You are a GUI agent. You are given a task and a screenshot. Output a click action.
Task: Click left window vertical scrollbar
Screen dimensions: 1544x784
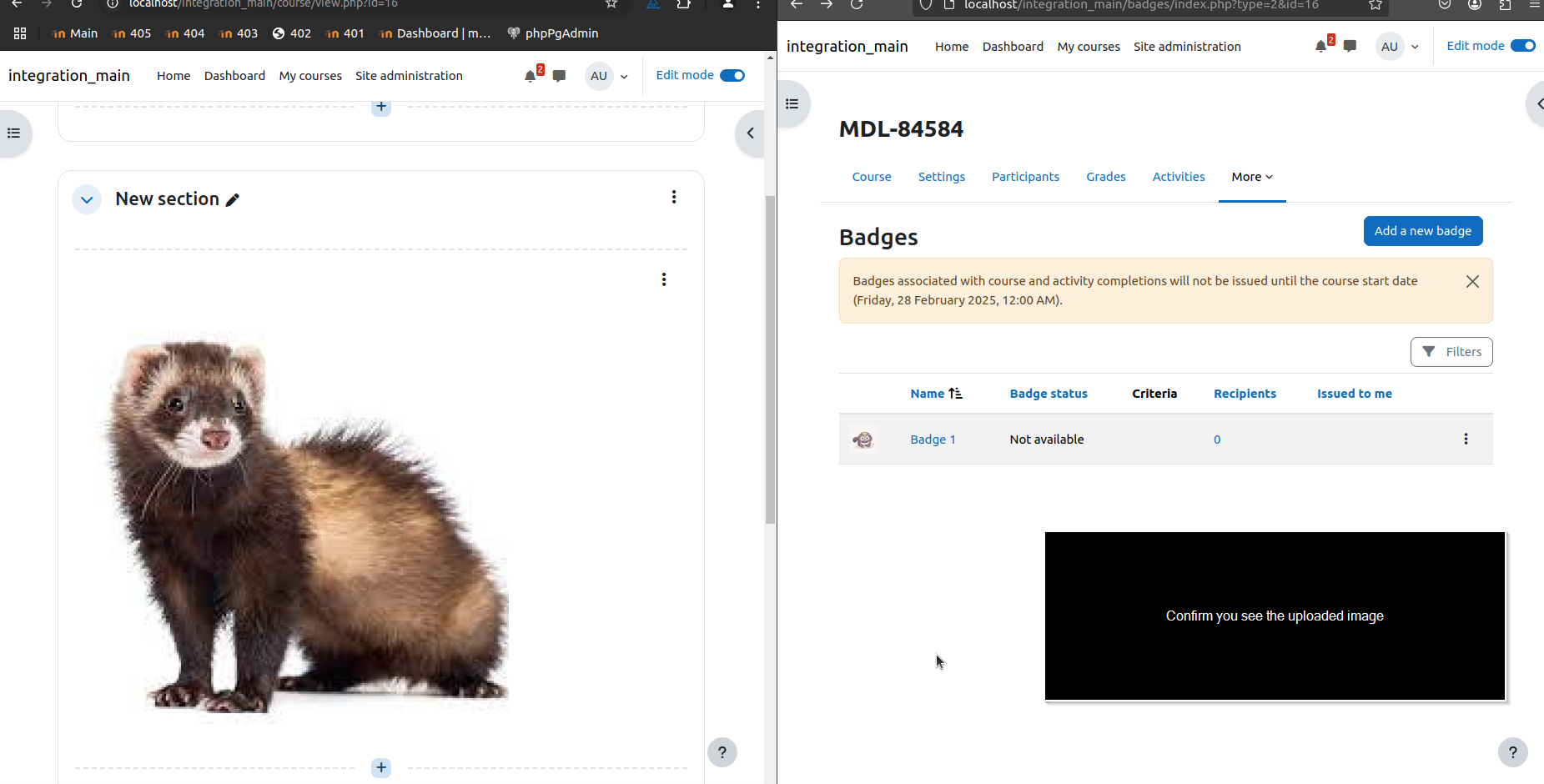click(x=770, y=360)
